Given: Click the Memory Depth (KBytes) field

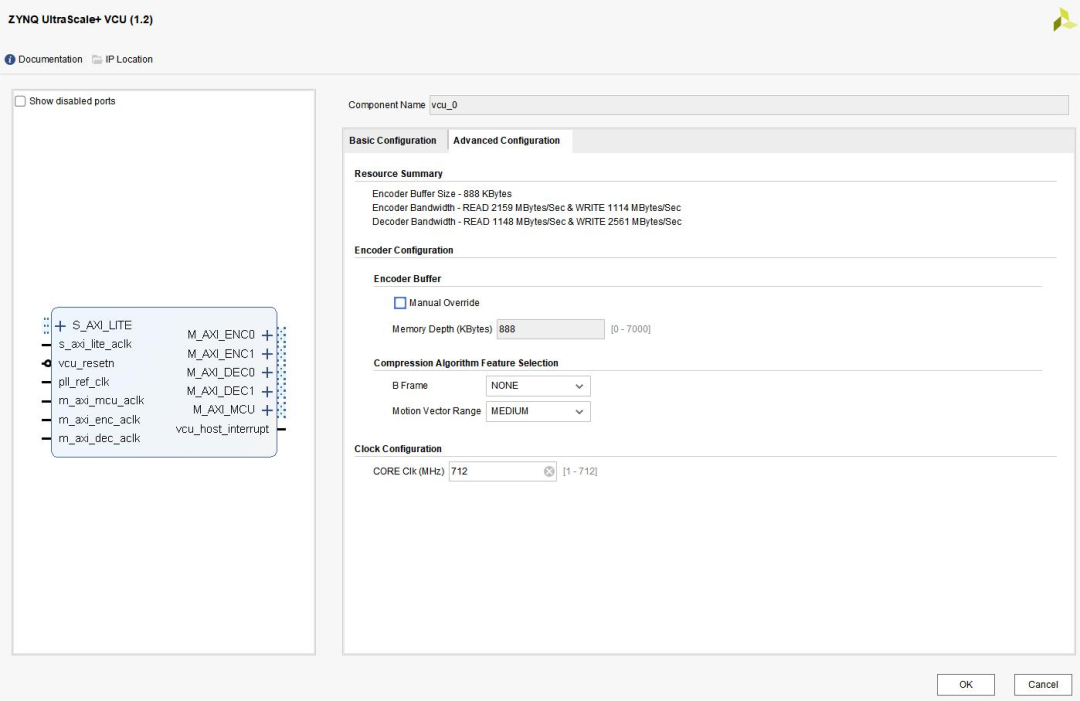Looking at the screenshot, I should click(x=551, y=329).
